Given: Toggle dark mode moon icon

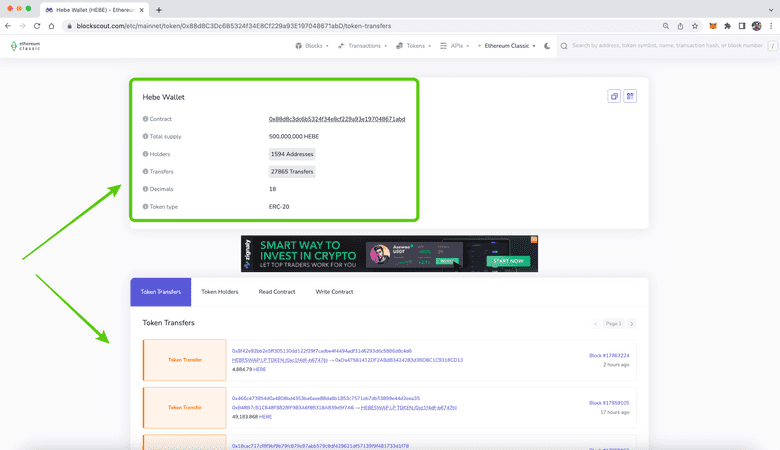Looking at the screenshot, I should click(547, 46).
